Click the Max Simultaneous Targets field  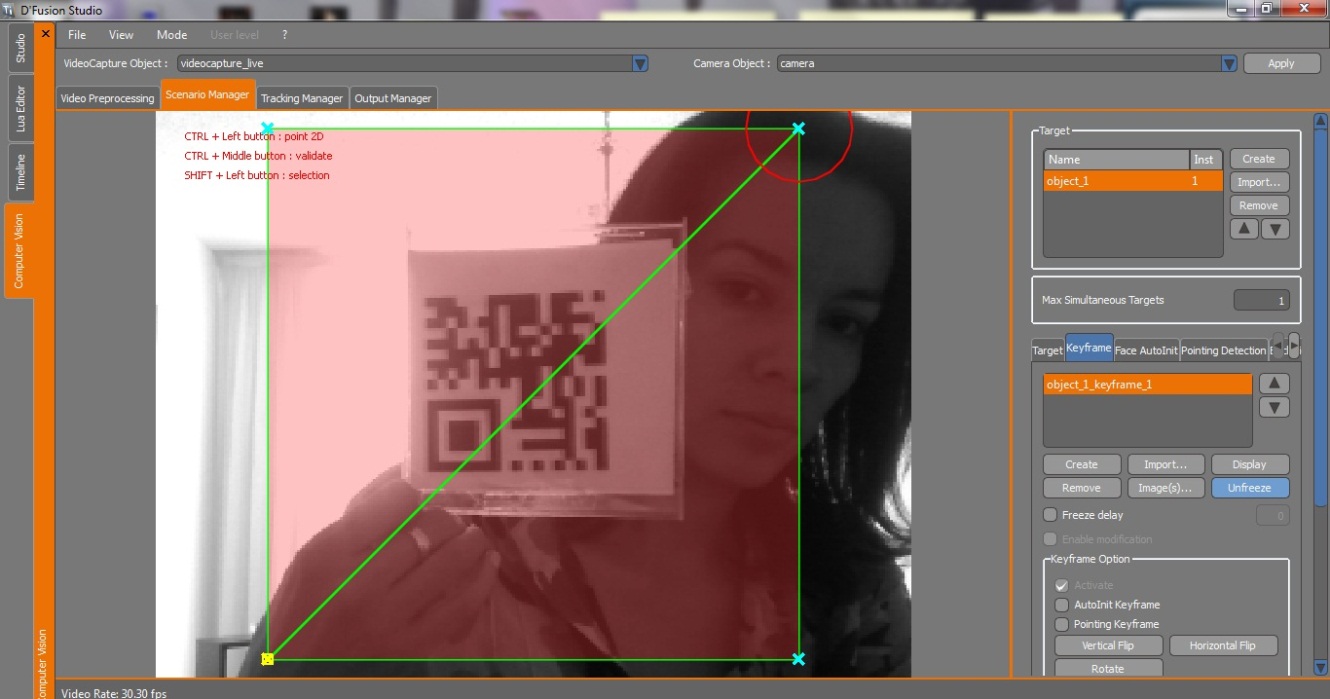(x=1261, y=300)
